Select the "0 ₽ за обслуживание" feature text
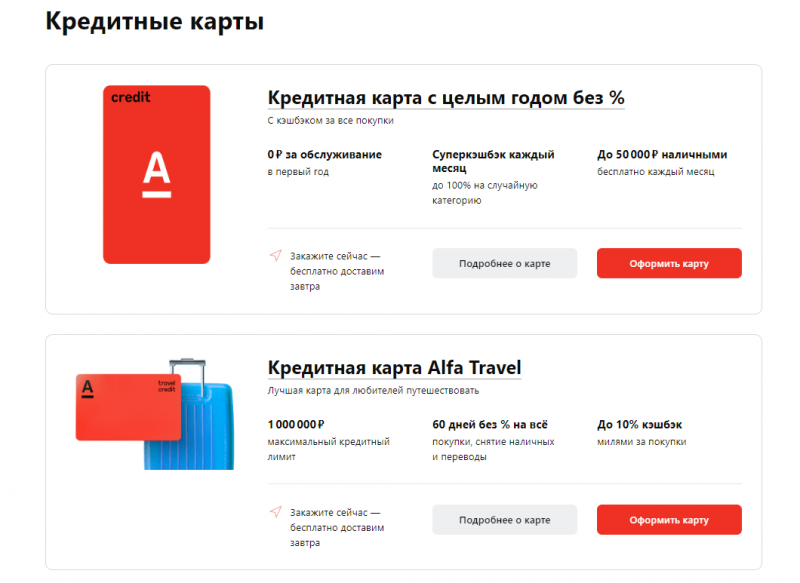 (x=324, y=155)
